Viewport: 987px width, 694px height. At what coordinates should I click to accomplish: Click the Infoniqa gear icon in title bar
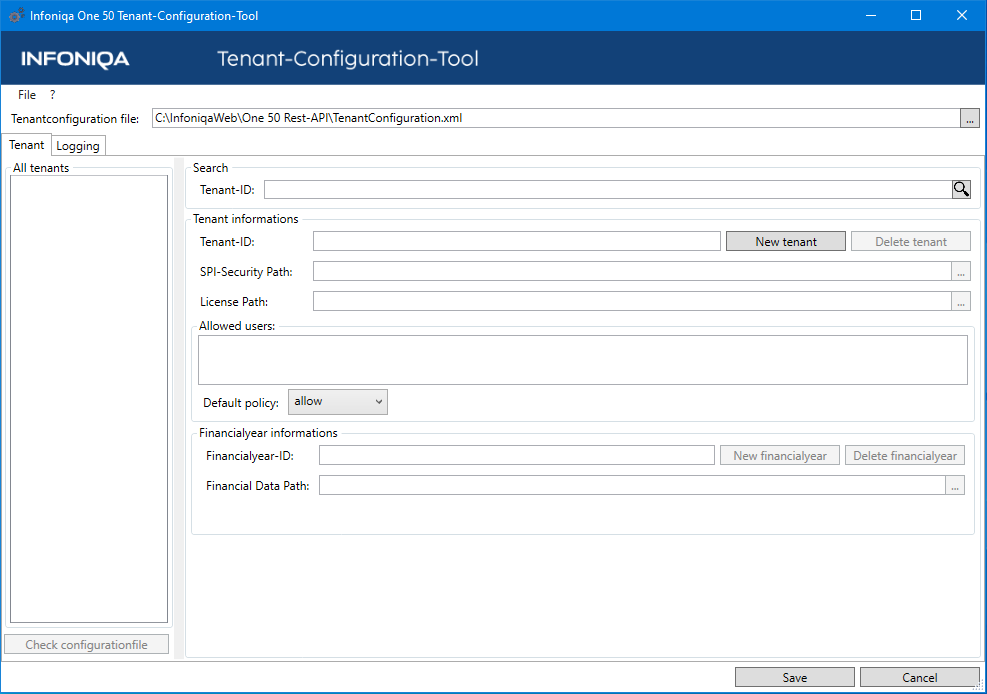click(16, 16)
